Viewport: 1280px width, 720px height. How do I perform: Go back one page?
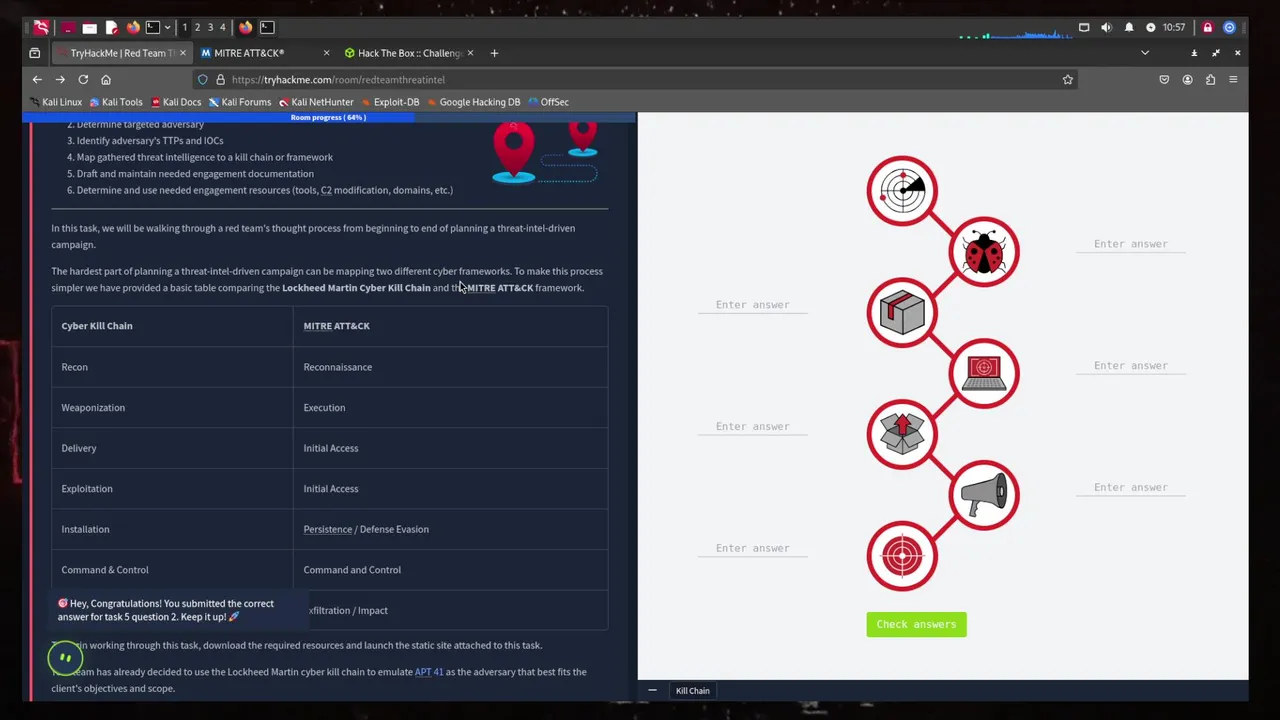[x=37, y=79]
